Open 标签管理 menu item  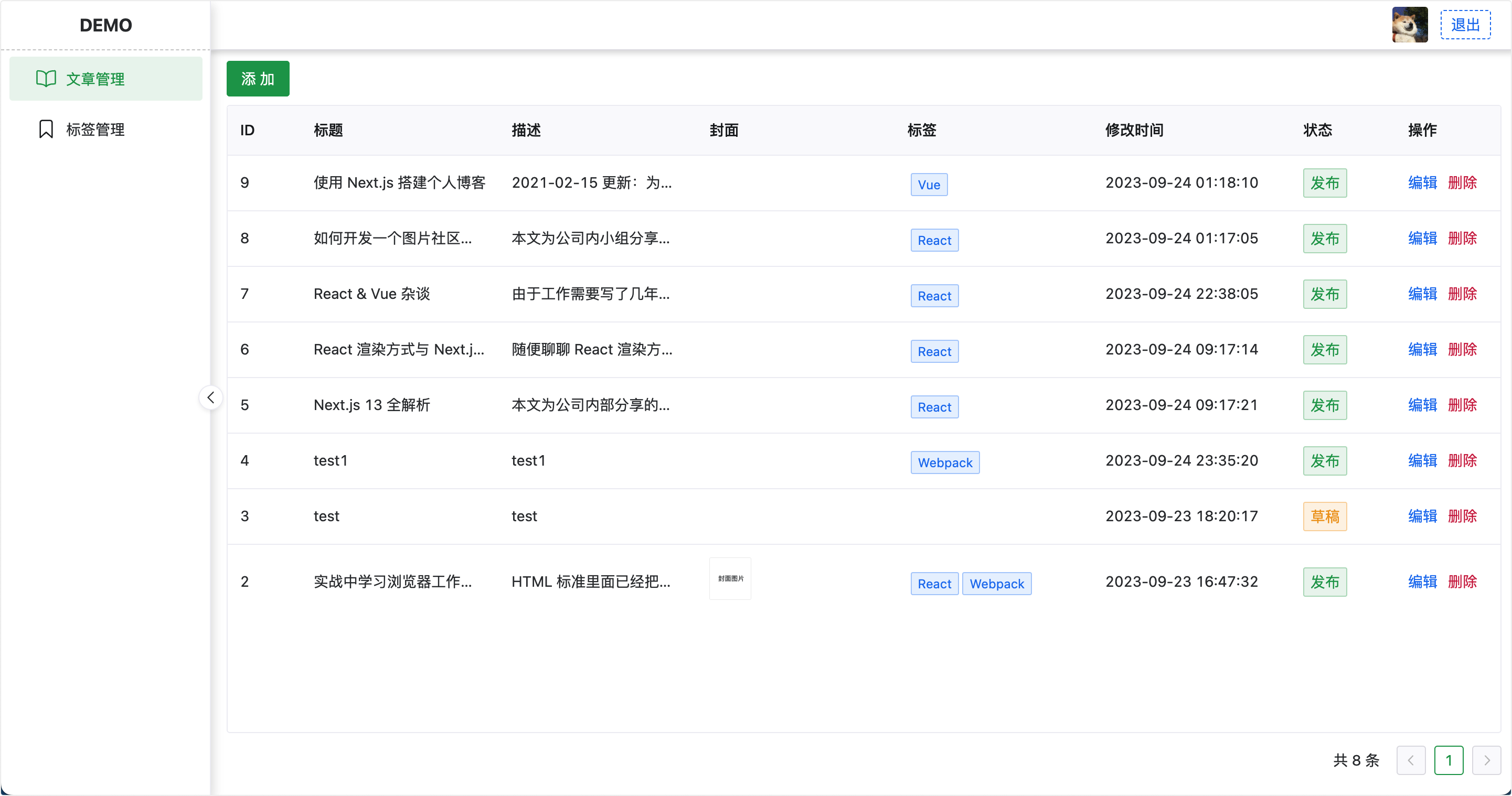click(x=95, y=129)
